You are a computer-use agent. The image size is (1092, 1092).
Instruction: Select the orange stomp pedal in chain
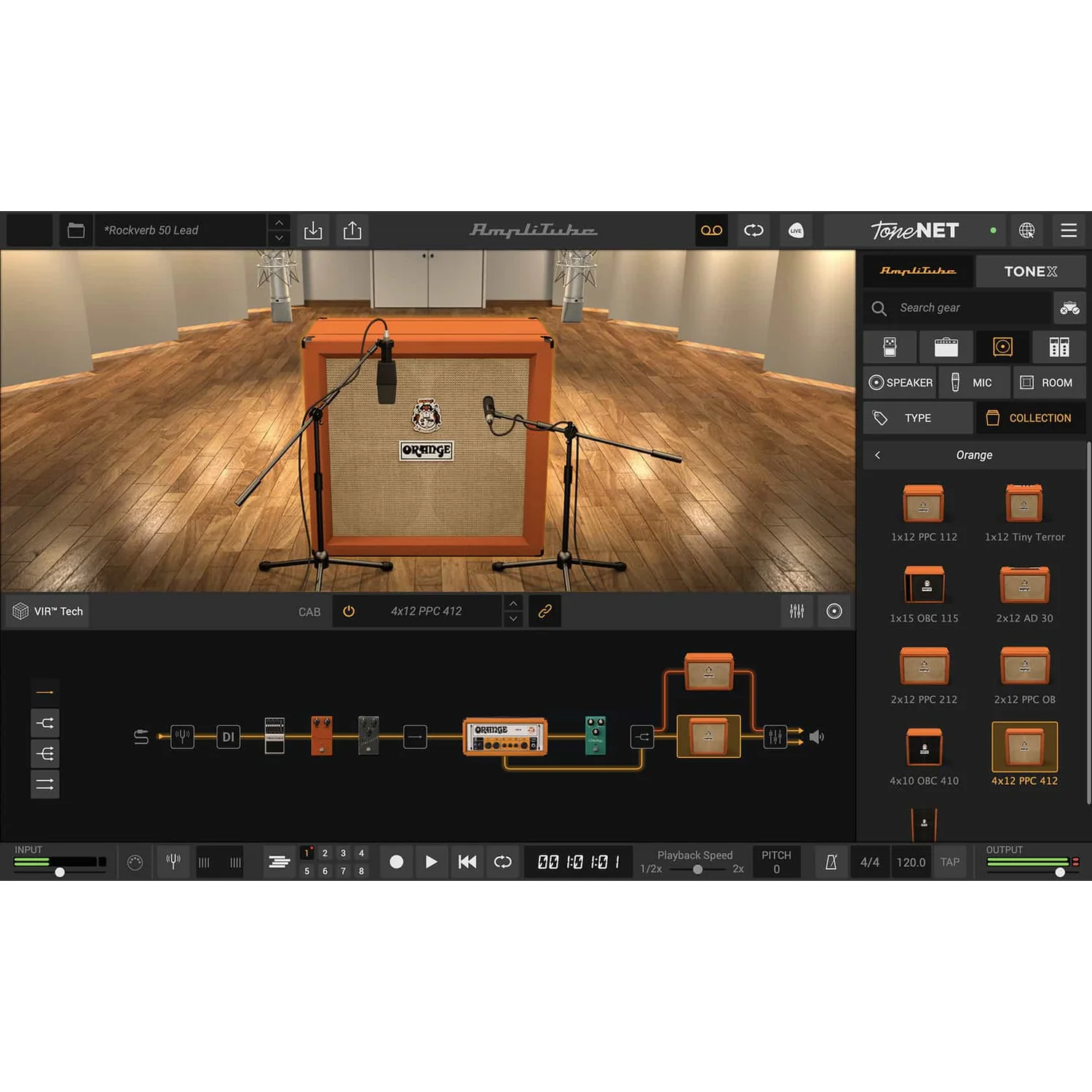coord(322,735)
